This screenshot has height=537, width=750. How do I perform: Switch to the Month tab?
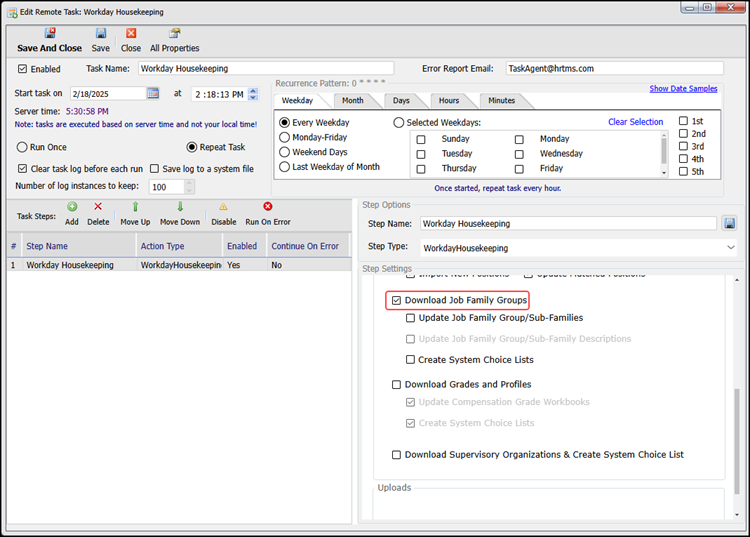click(x=353, y=100)
